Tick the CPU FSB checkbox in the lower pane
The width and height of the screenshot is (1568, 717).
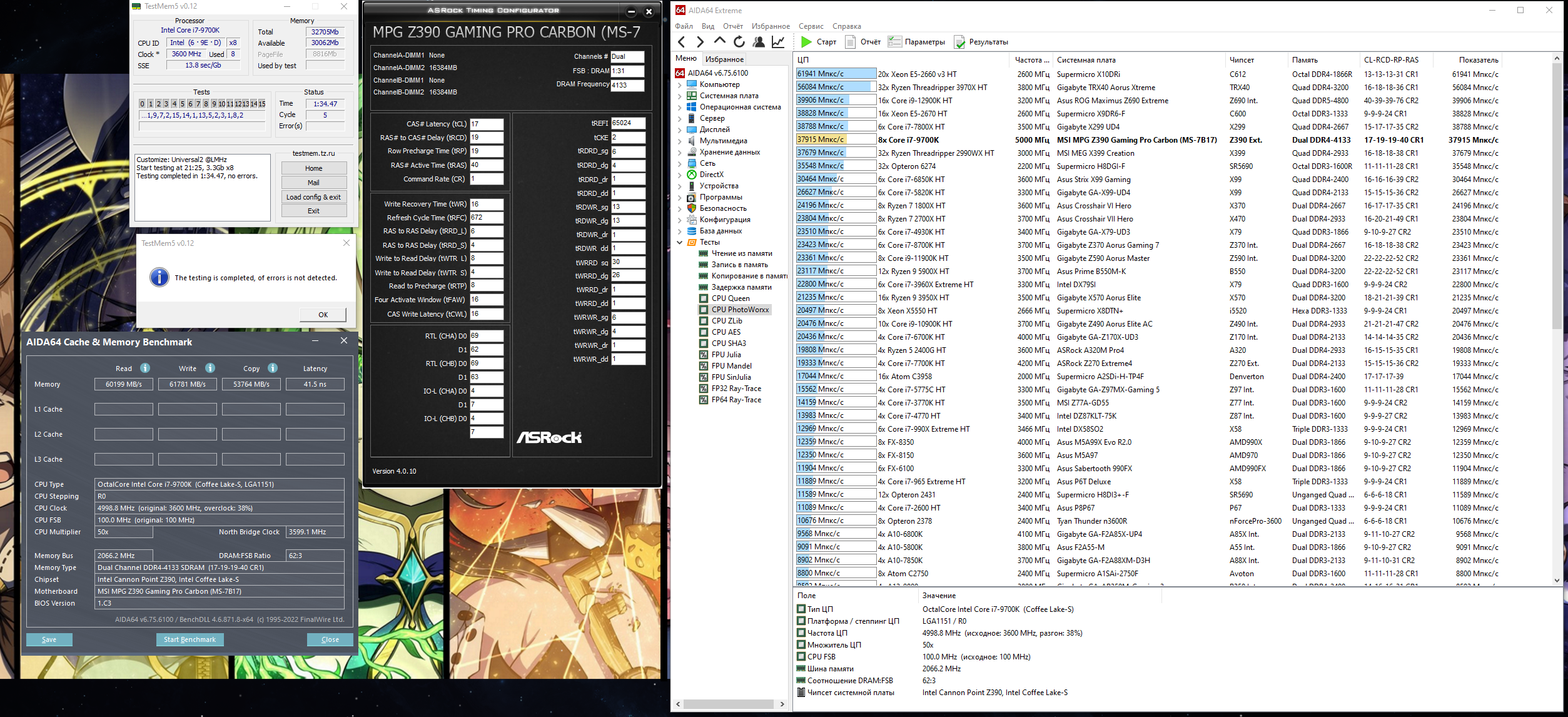(801, 656)
